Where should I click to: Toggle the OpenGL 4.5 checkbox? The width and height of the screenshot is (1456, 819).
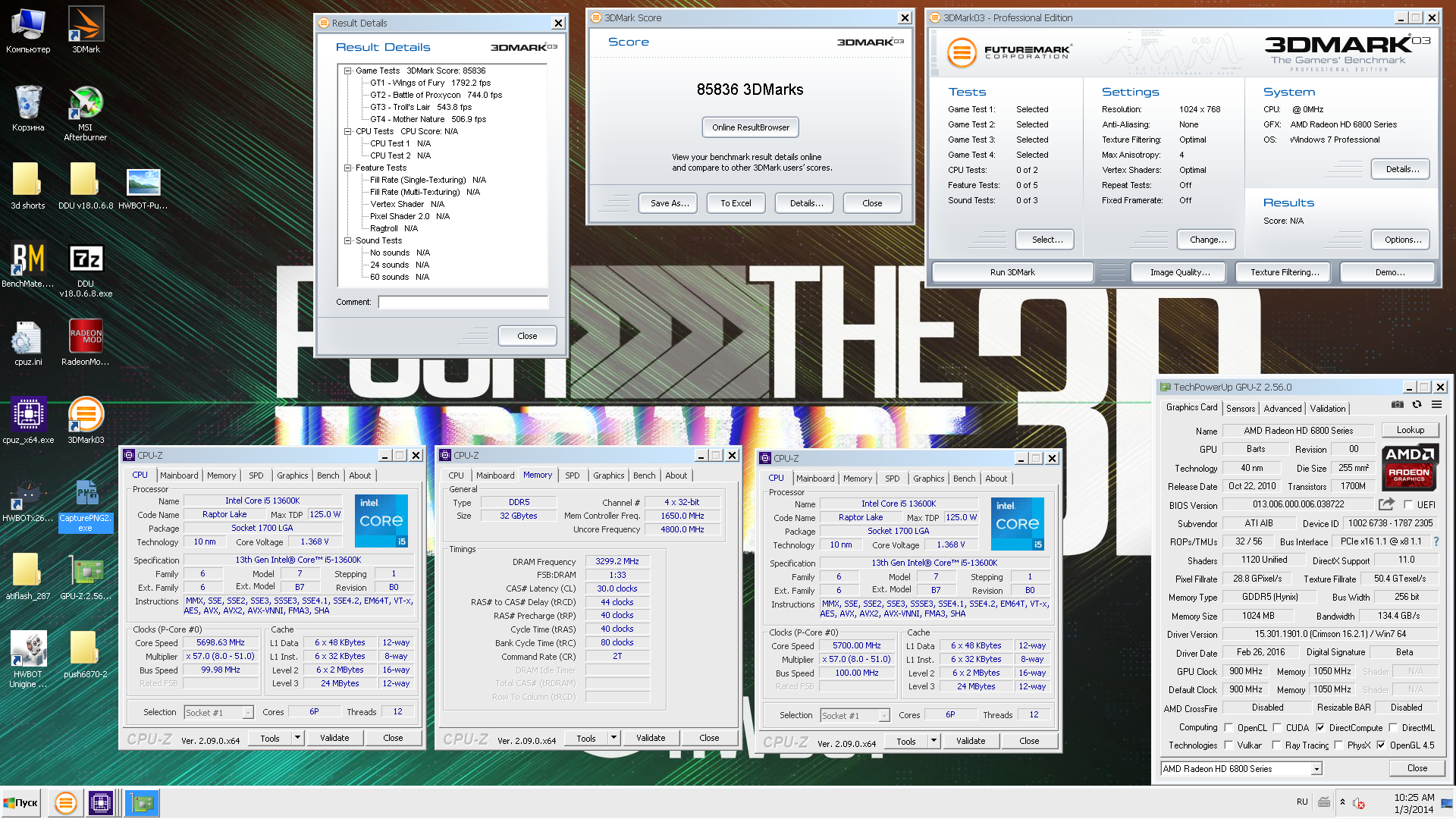pyautogui.click(x=1381, y=745)
